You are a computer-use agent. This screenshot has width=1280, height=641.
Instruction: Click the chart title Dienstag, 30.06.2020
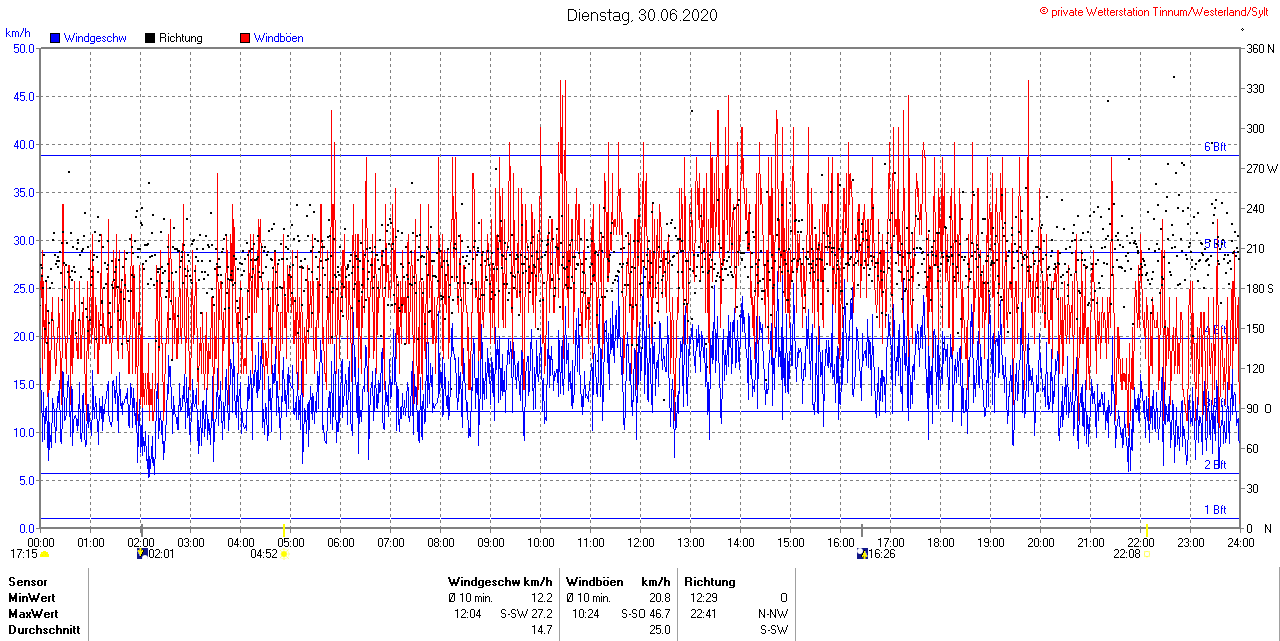[642, 15]
